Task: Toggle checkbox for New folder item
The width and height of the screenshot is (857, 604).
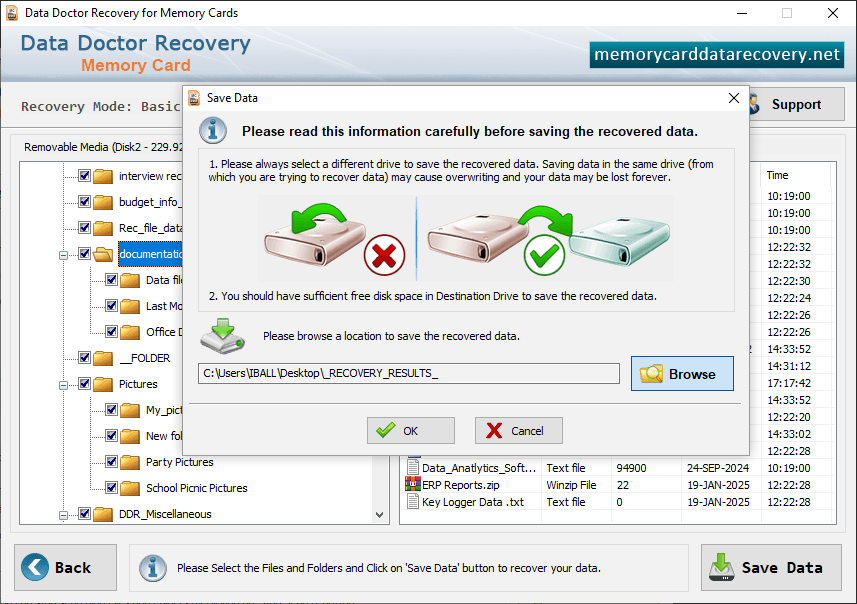Action: point(111,436)
